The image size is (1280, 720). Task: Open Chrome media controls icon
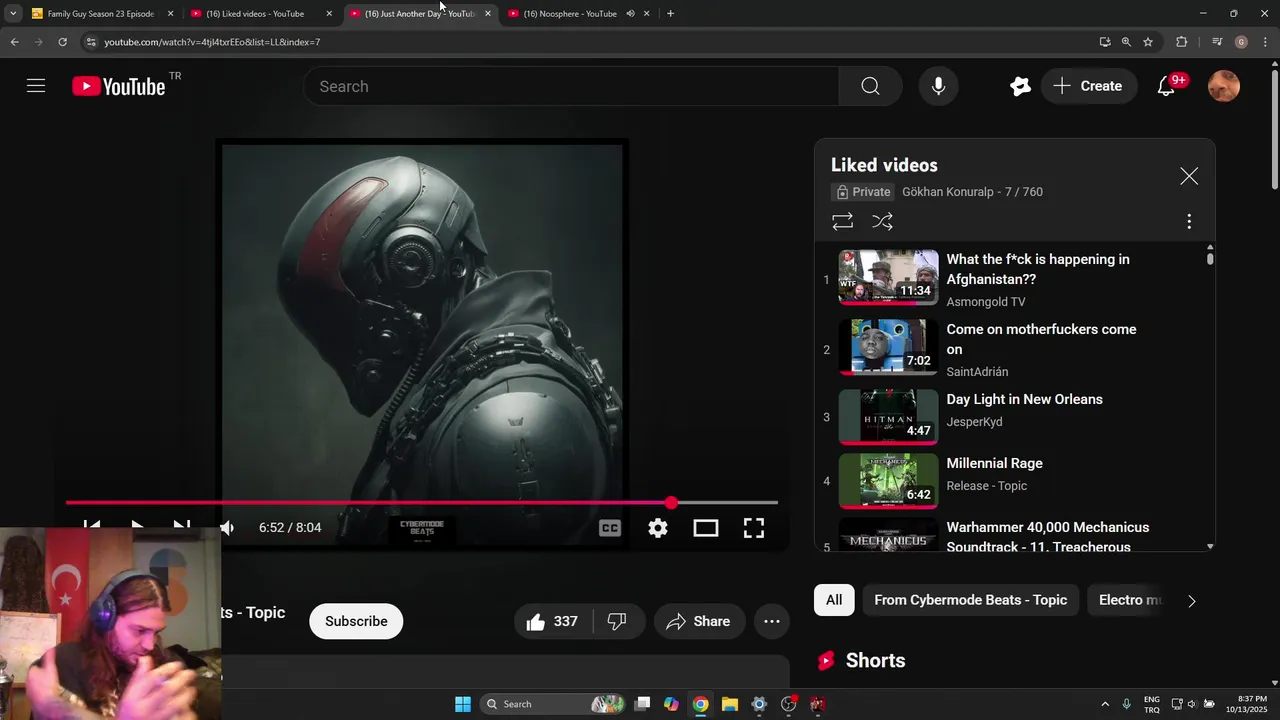(x=1217, y=42)
